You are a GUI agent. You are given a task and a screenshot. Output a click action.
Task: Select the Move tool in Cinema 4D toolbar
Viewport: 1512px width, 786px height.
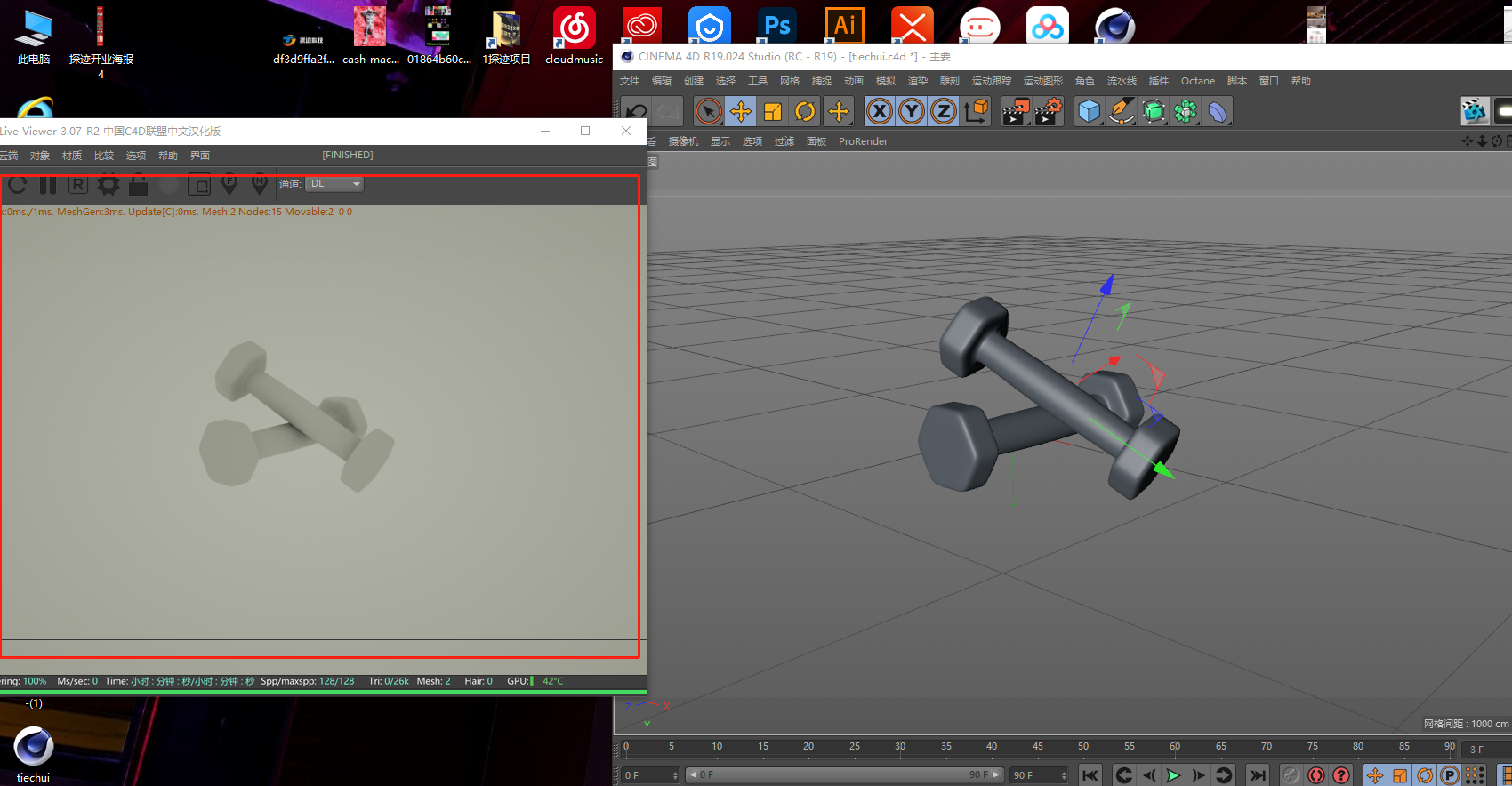(x=740, y=112)
